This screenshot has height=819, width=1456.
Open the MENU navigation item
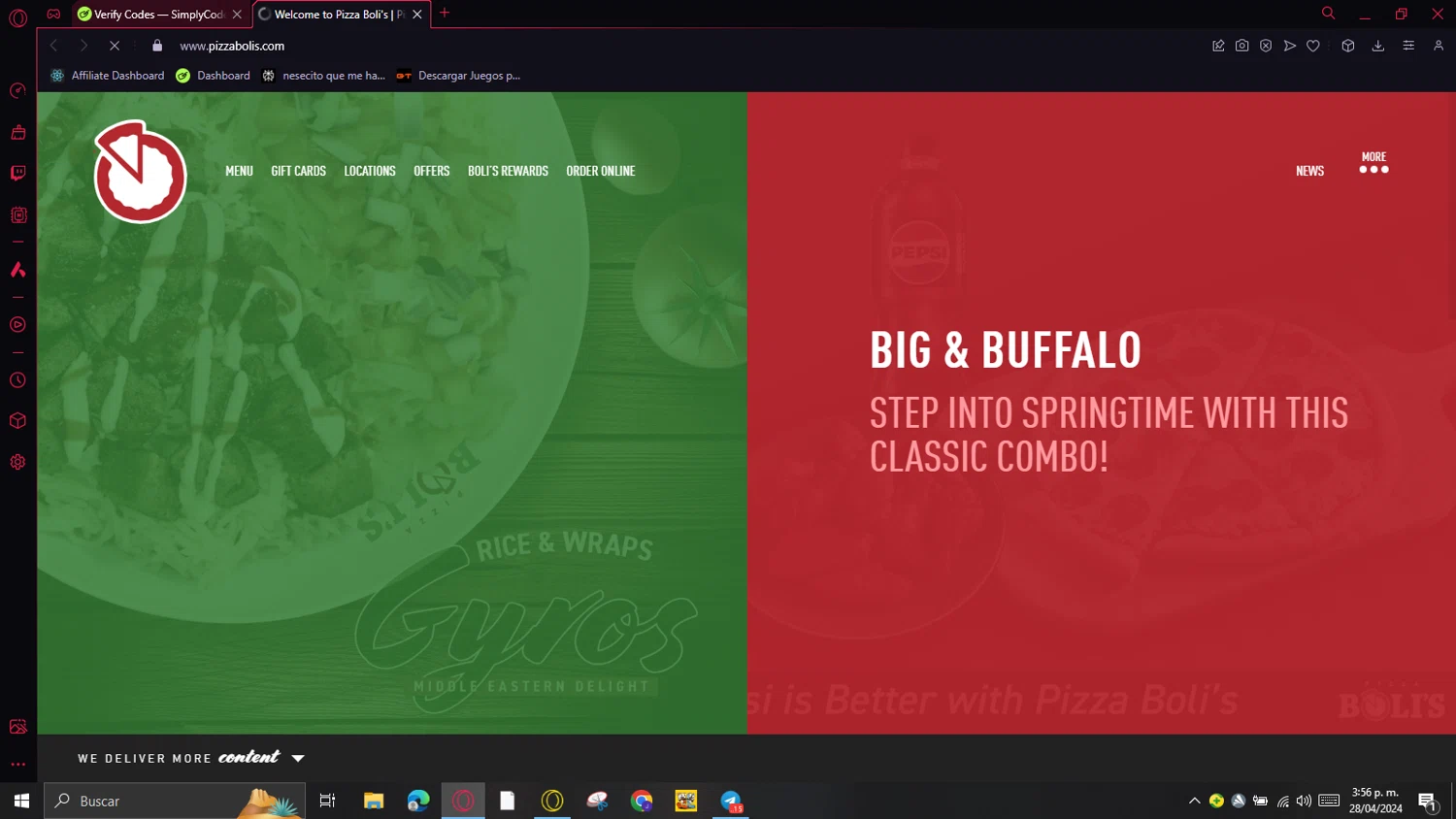tap(239, 171)
